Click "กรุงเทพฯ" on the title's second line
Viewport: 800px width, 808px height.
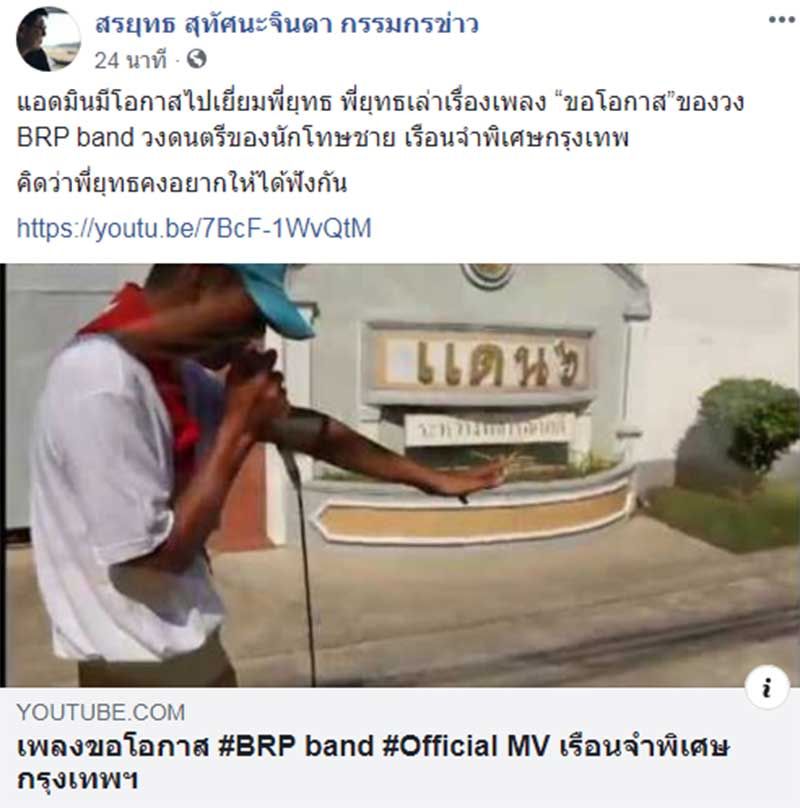point(78,780)
